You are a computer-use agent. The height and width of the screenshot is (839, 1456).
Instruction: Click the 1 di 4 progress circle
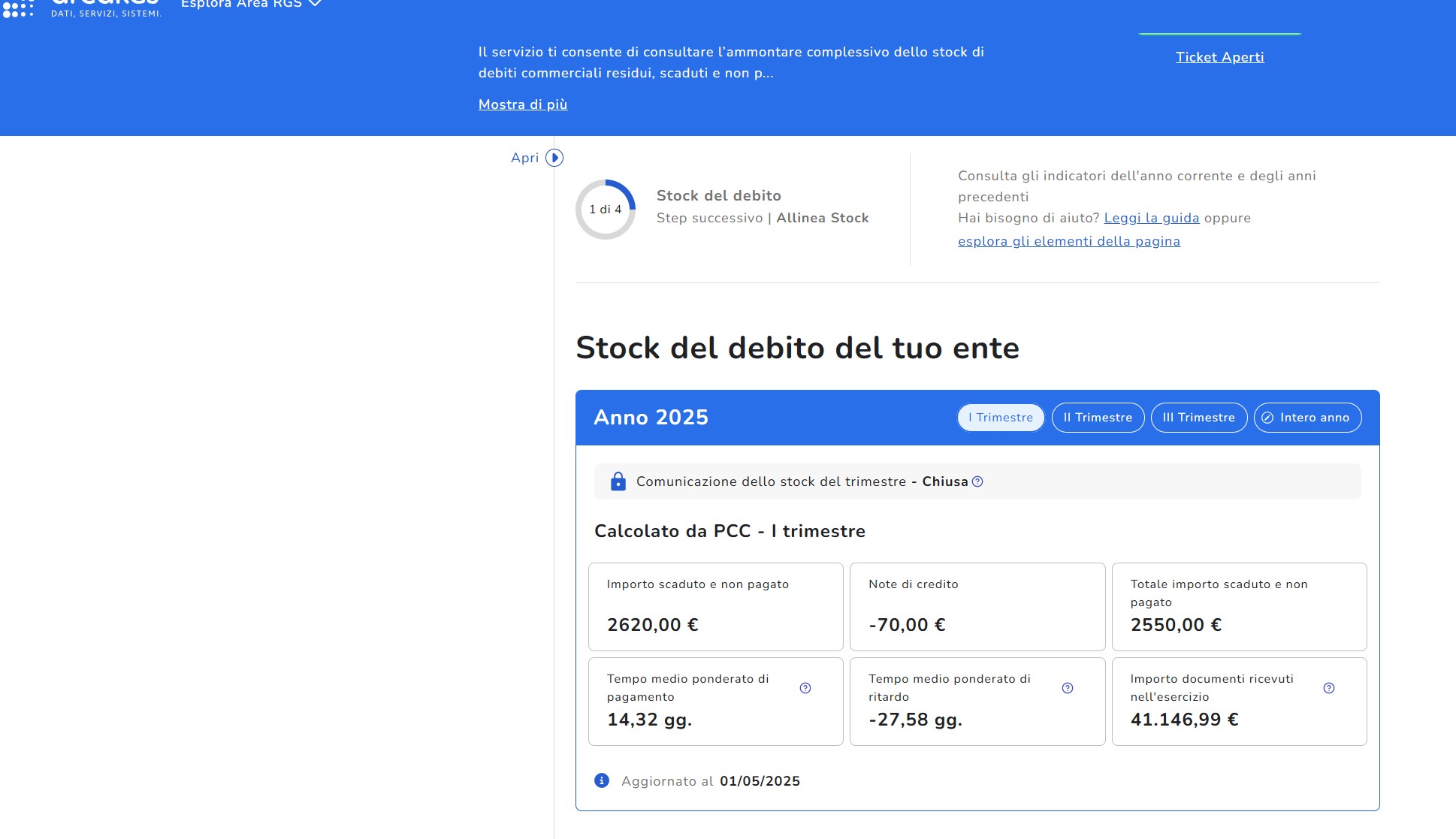606,210
